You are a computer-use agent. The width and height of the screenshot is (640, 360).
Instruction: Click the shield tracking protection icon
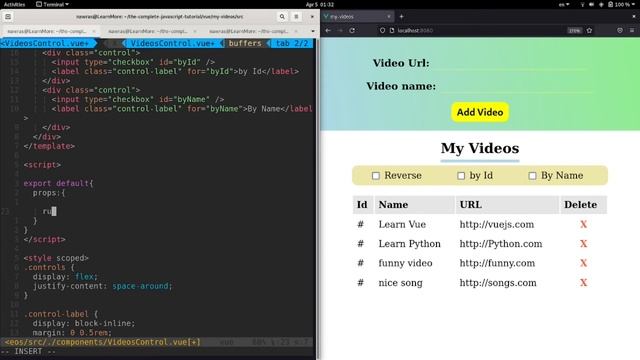tap(382, 31)
